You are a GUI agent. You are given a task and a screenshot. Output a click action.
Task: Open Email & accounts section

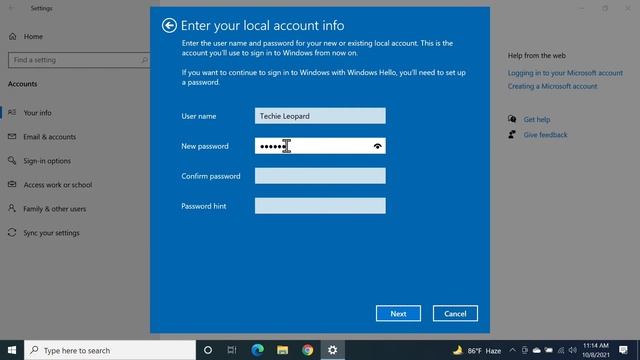(49, 137)
